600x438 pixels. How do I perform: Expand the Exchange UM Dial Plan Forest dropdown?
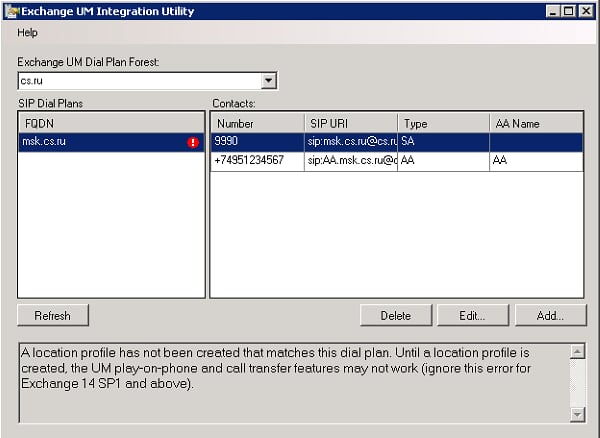click(269, 81)
